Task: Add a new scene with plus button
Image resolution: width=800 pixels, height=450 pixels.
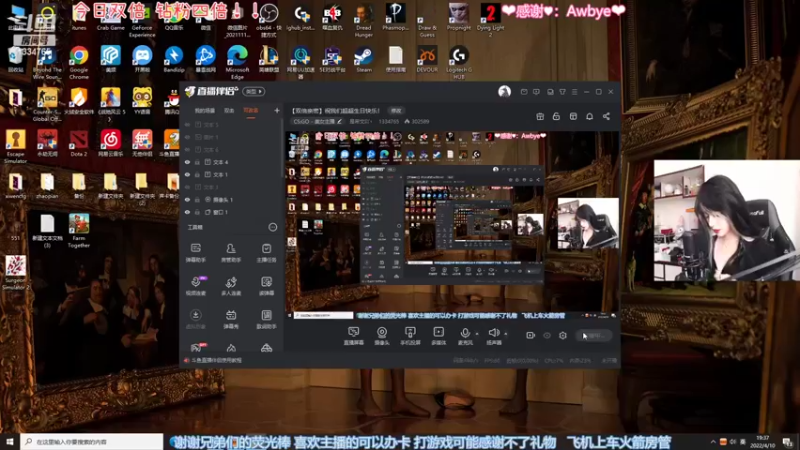Action: (277, 110)
